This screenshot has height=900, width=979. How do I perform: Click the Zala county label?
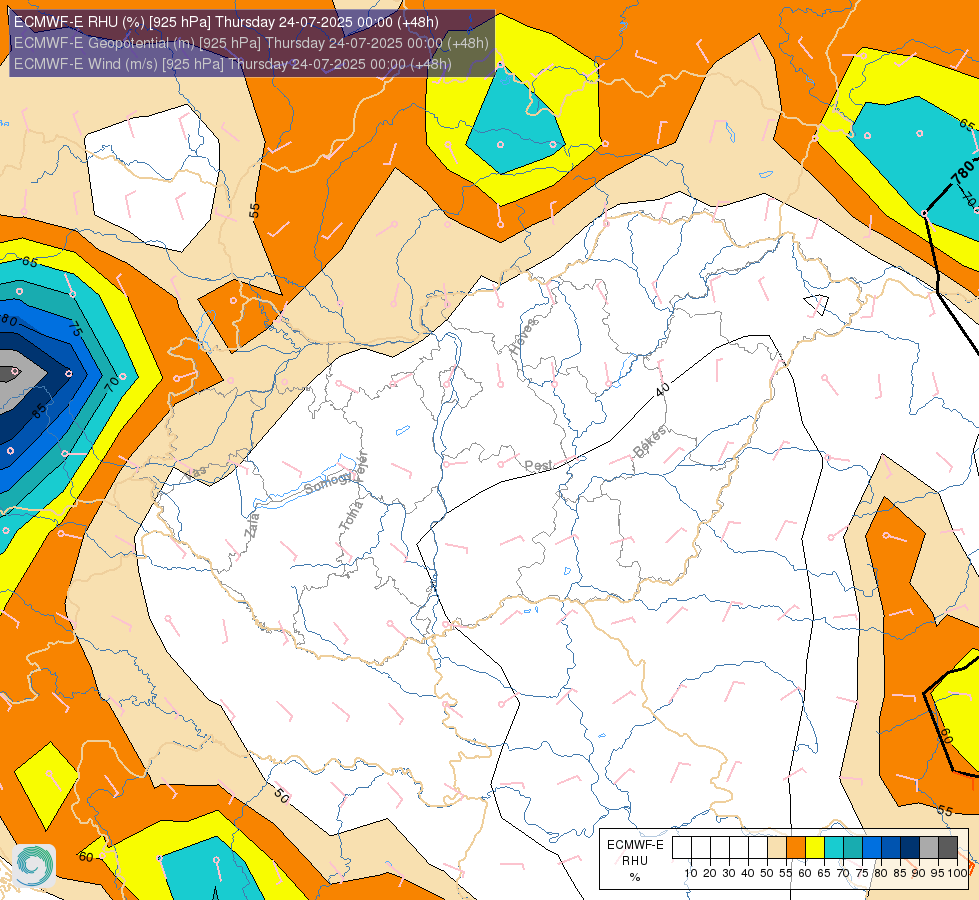[x=251, y=525]
